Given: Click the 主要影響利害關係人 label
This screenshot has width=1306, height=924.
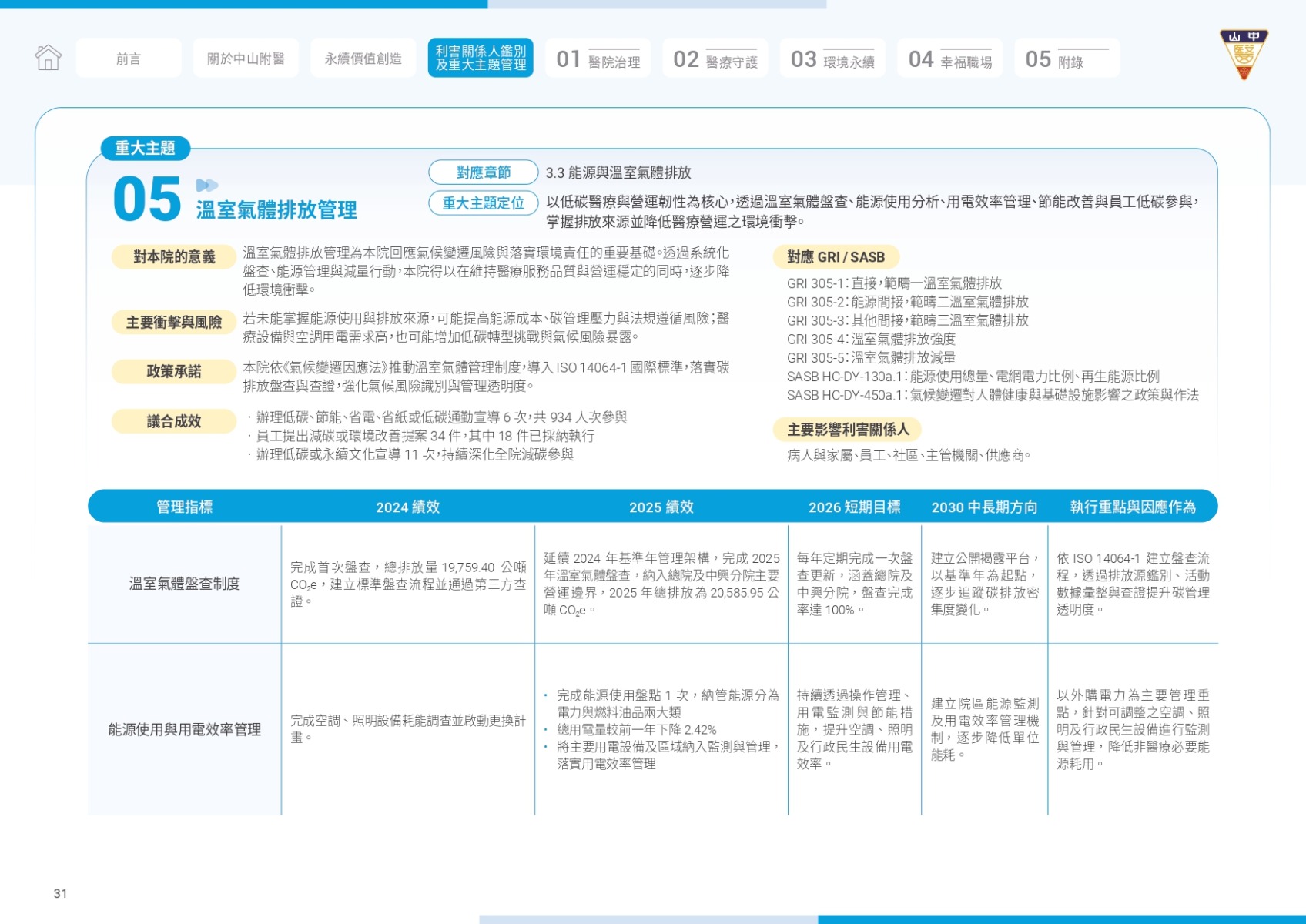Looking at the screenshot, I should [848, 430].
